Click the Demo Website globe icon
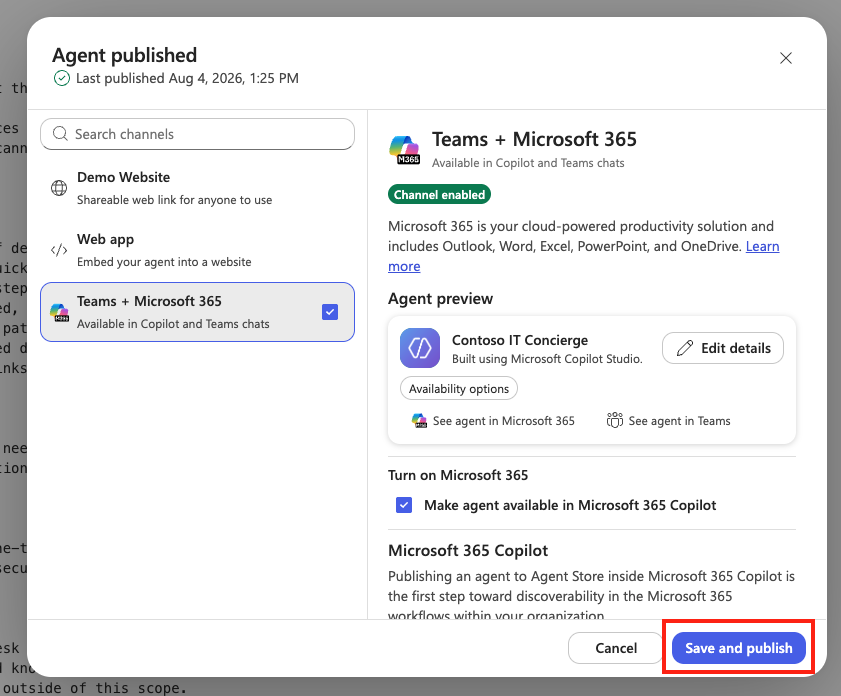The image size is (841, 696). tap(59, 188)
